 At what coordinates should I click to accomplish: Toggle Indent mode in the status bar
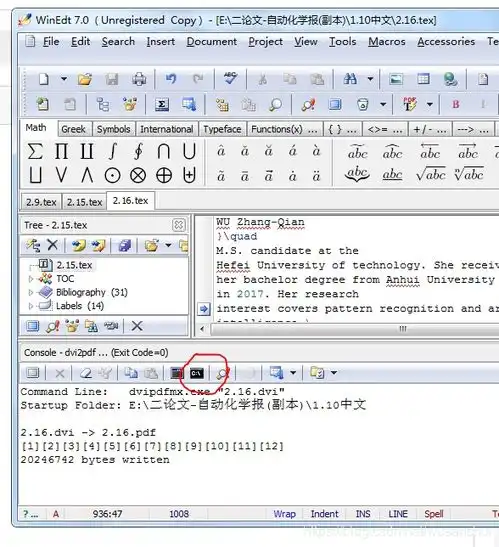point(324,514)
